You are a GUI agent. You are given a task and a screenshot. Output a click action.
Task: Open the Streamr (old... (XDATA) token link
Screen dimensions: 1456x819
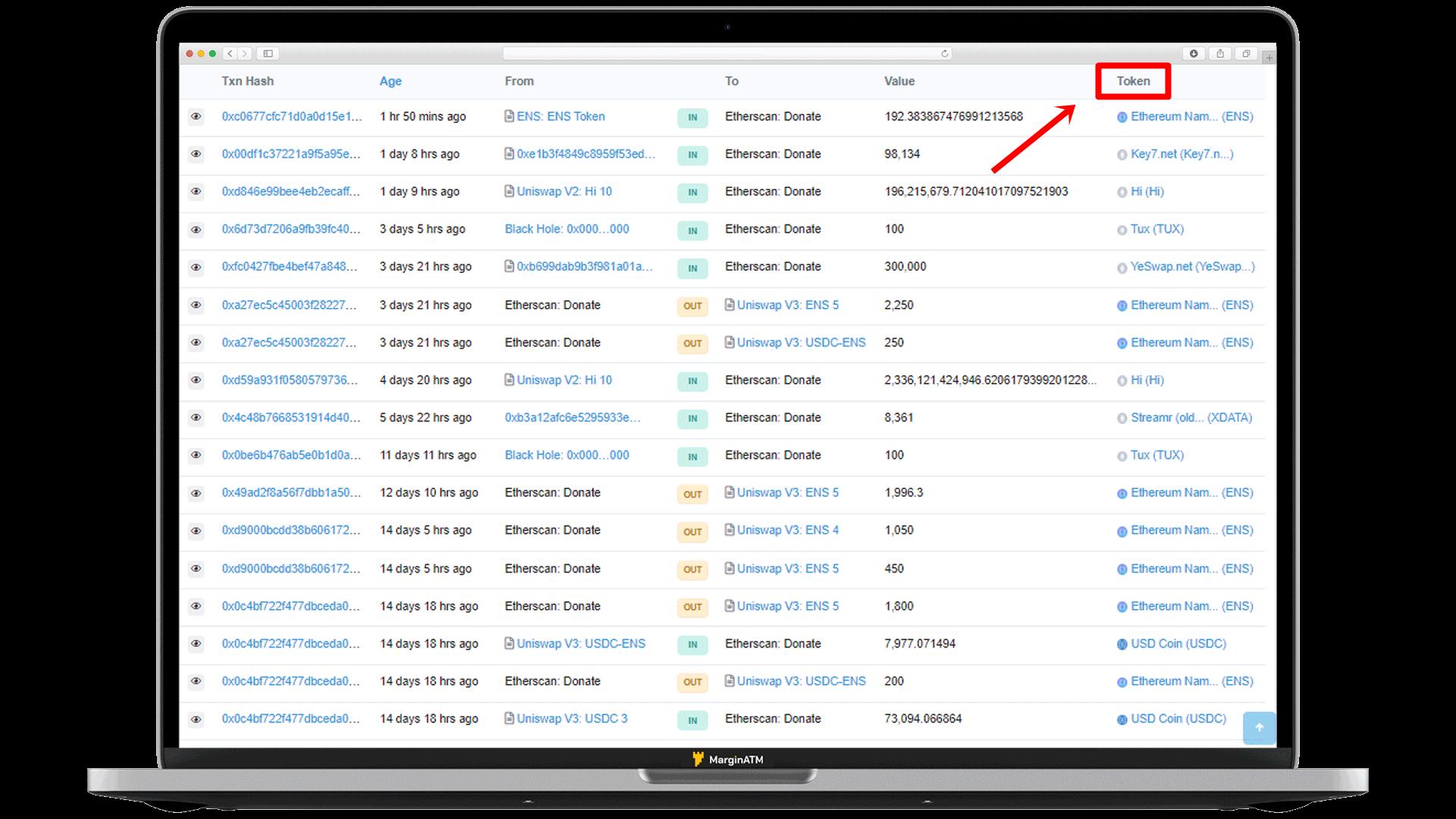click(1191, 417)
